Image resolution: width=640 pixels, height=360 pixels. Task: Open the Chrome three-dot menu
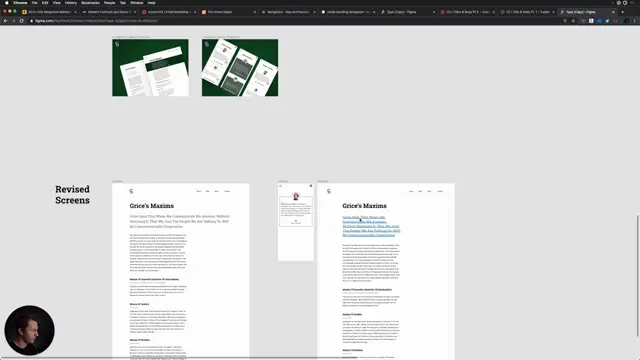(x=635, y=21)
